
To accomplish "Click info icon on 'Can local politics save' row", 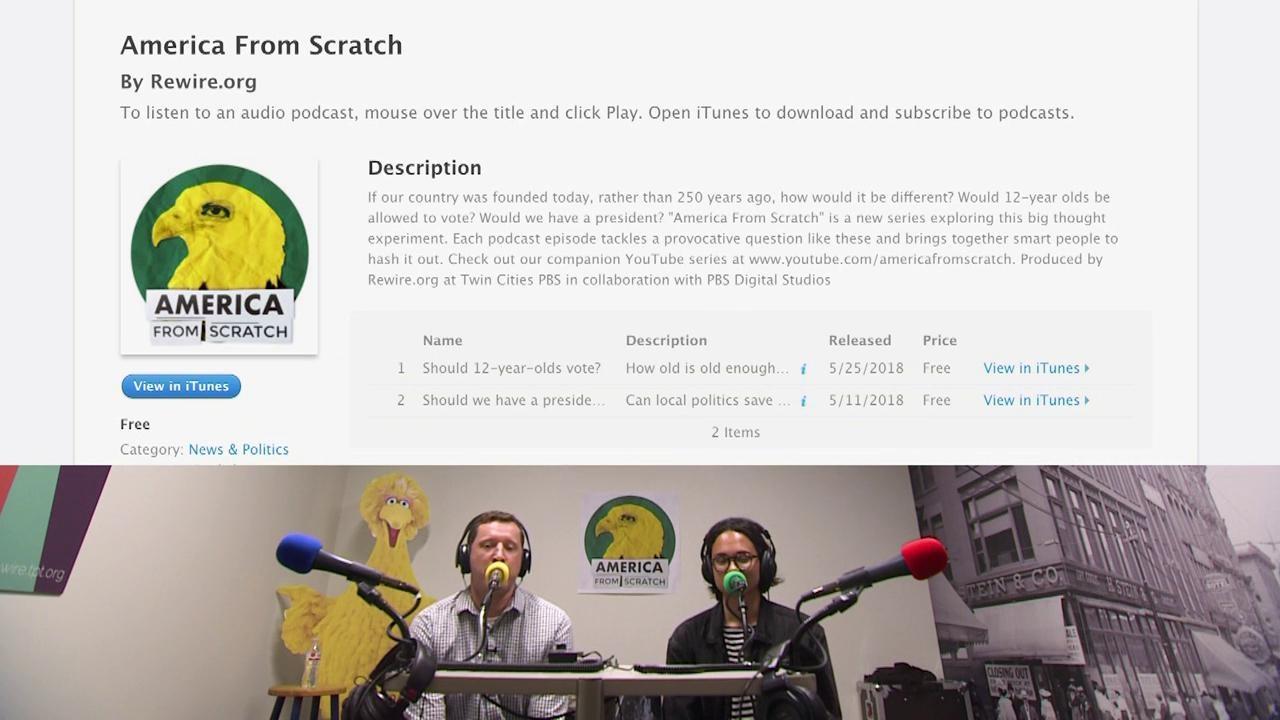I will pyautogui.click(x=803, y=401).
